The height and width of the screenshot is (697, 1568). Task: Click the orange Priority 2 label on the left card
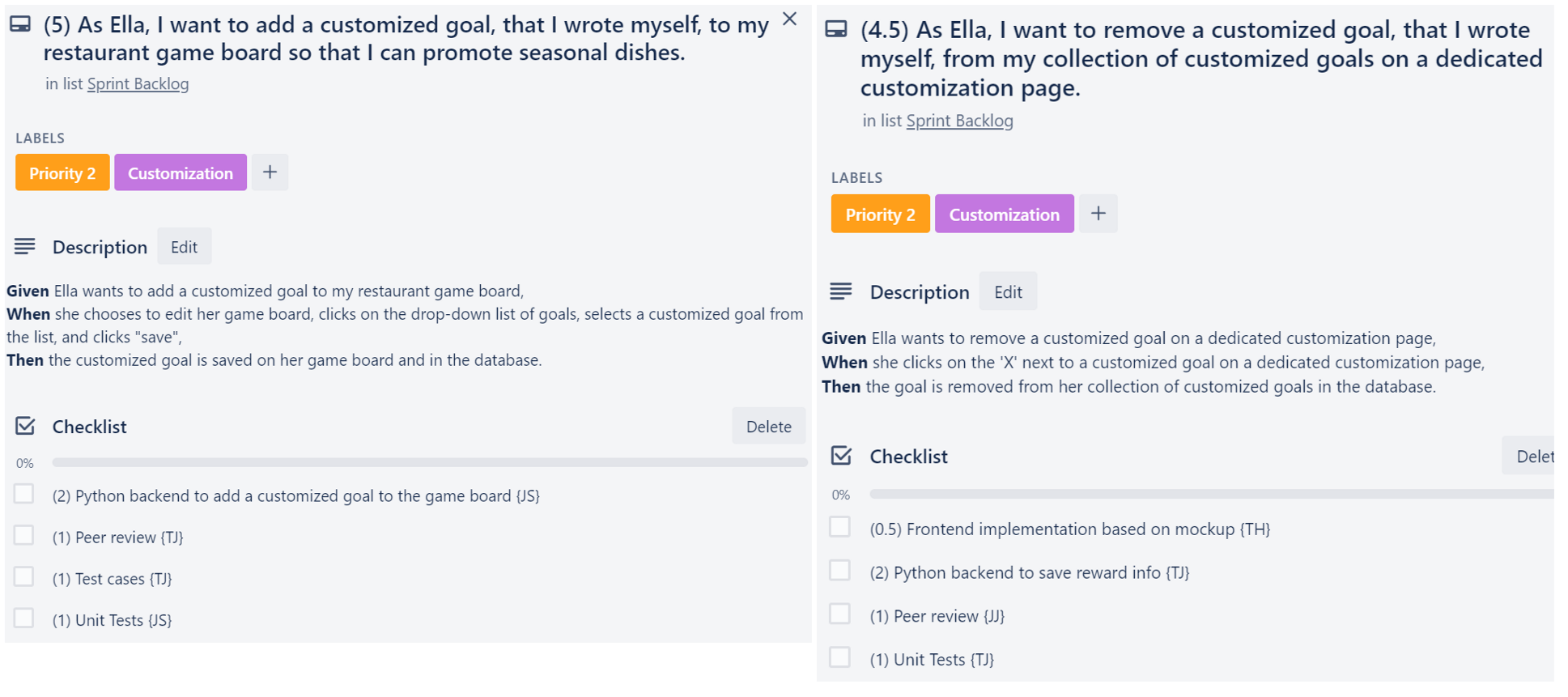62,173
